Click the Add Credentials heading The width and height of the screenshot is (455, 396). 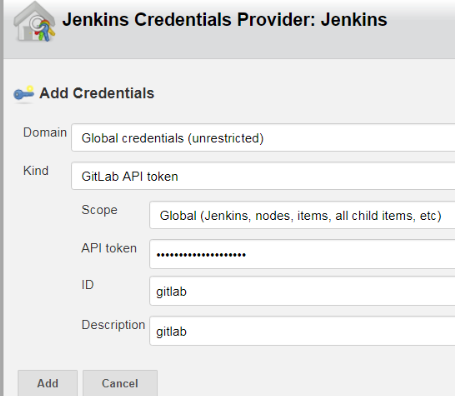(97, 93)
